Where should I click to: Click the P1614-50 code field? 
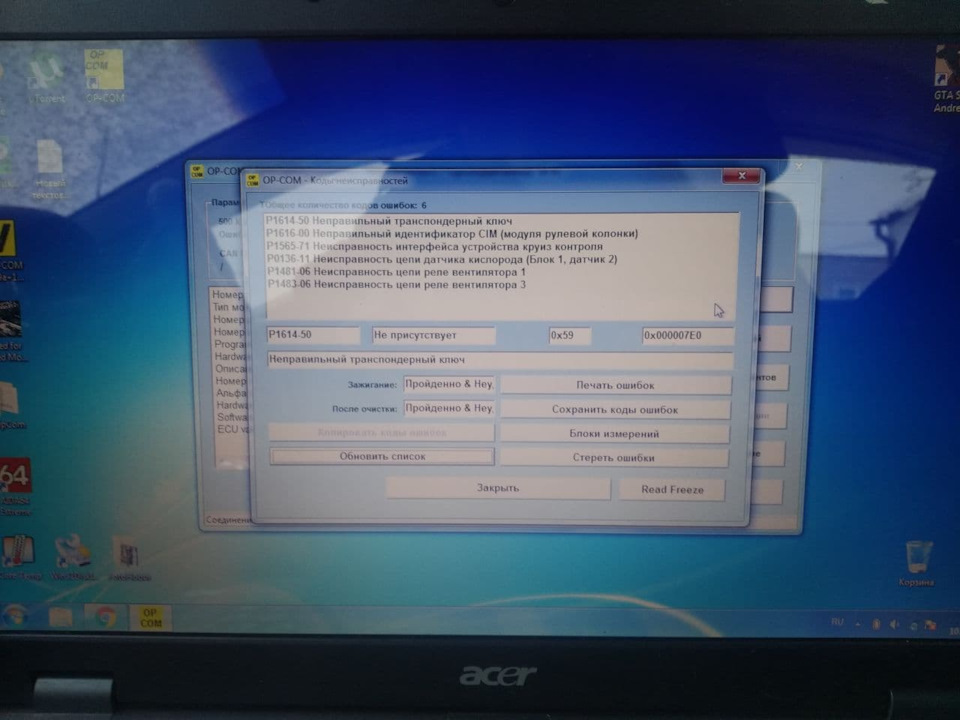coord(313,335)
